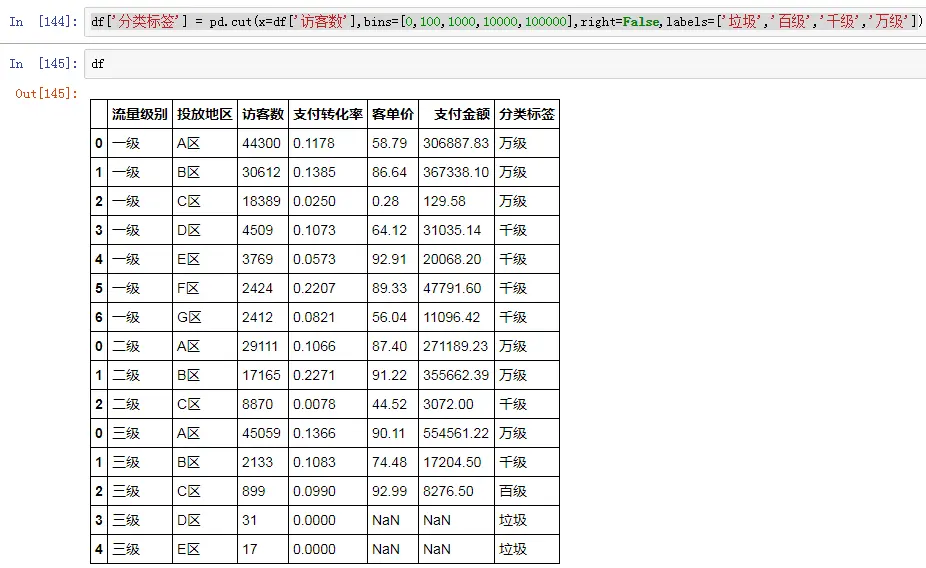The image size is (926, 568).
Task: Click into code cell In [144]
Action: pyautogui.click(x=506, y=22)
